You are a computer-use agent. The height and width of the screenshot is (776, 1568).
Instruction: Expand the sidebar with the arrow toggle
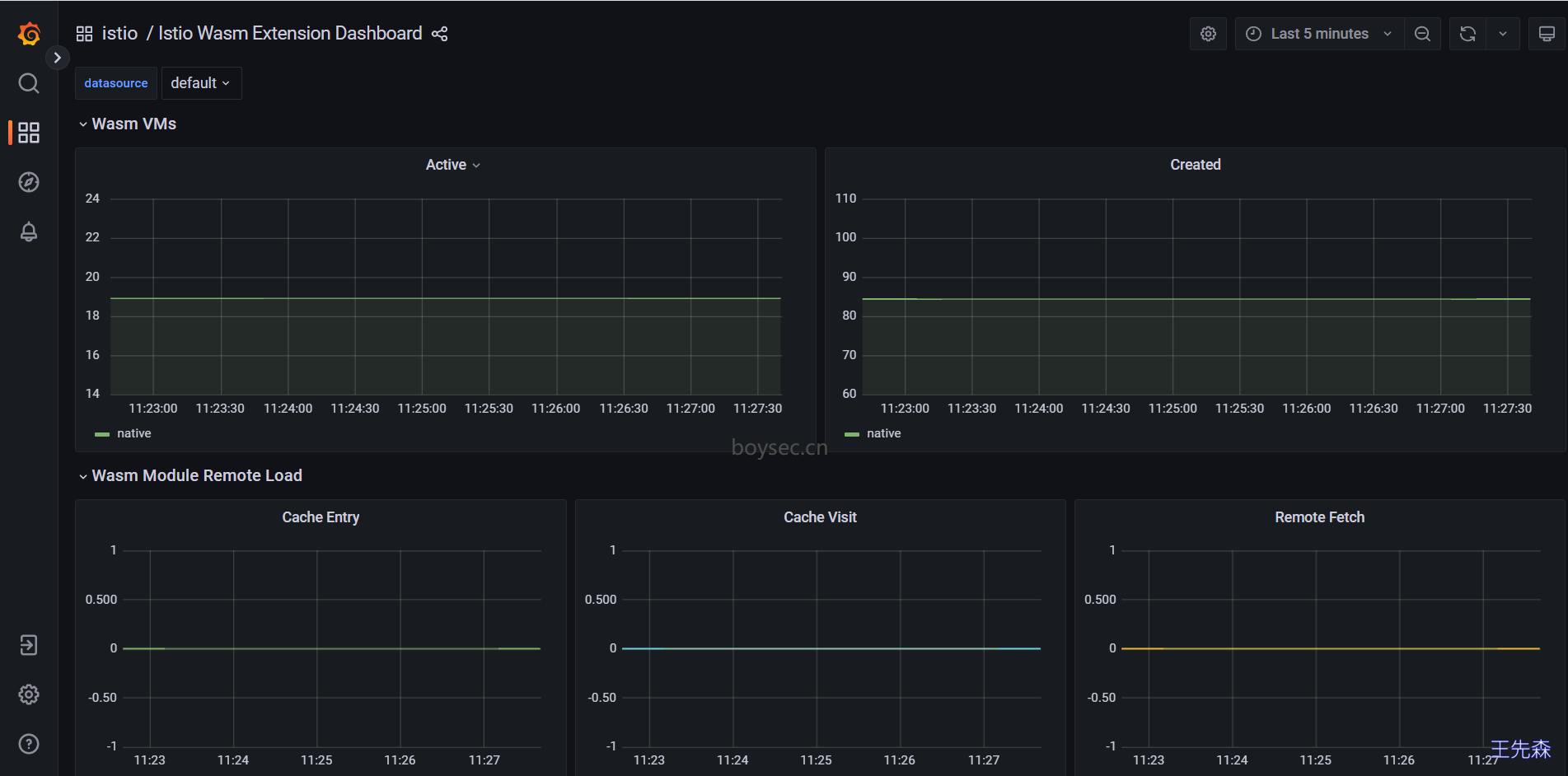(57, 58)
